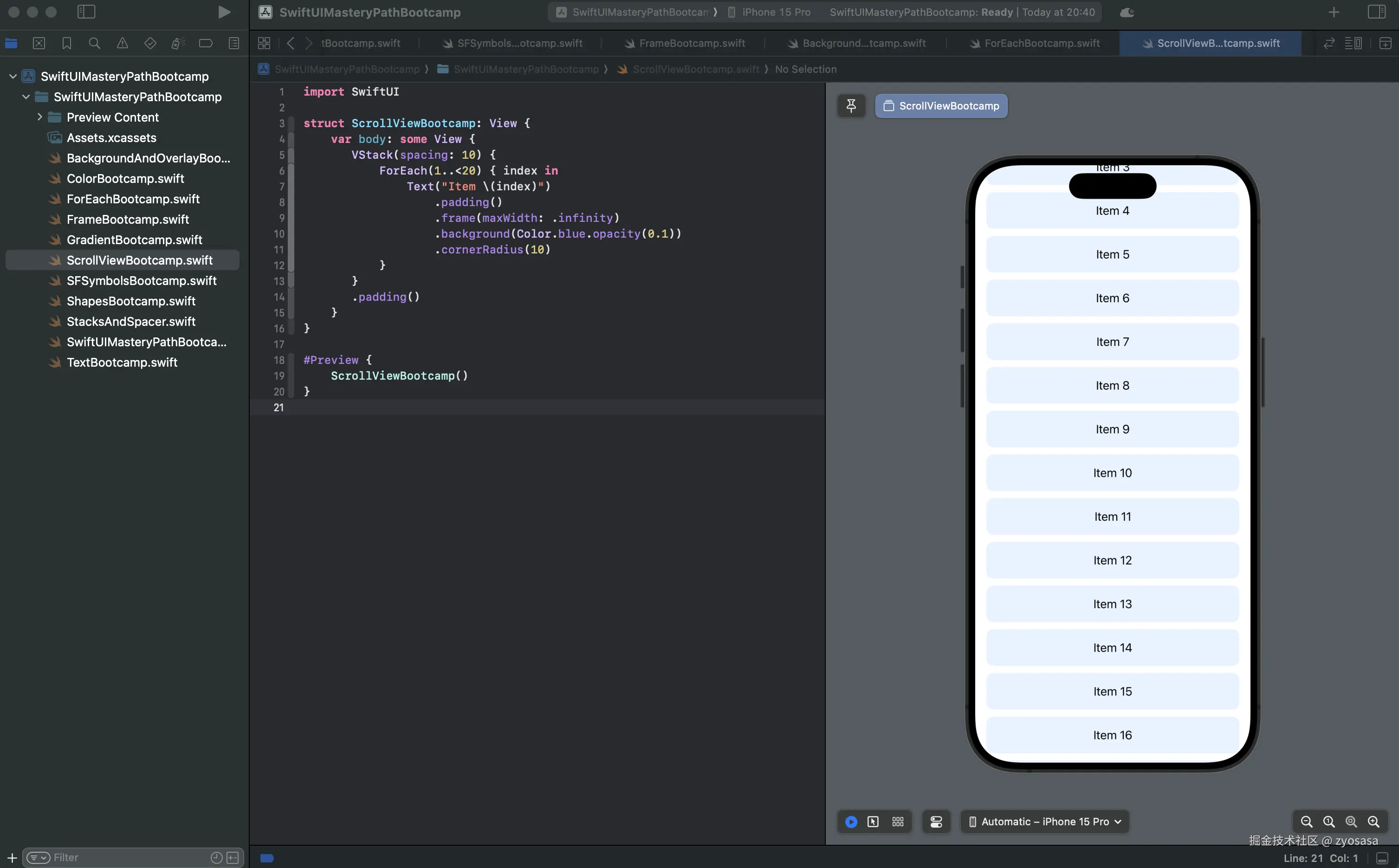Viewport: 1399px width, 868px height.
Task: Select the iPhone 15 Pro run destination
Action: pyautogui.click(x=776, y=12)
